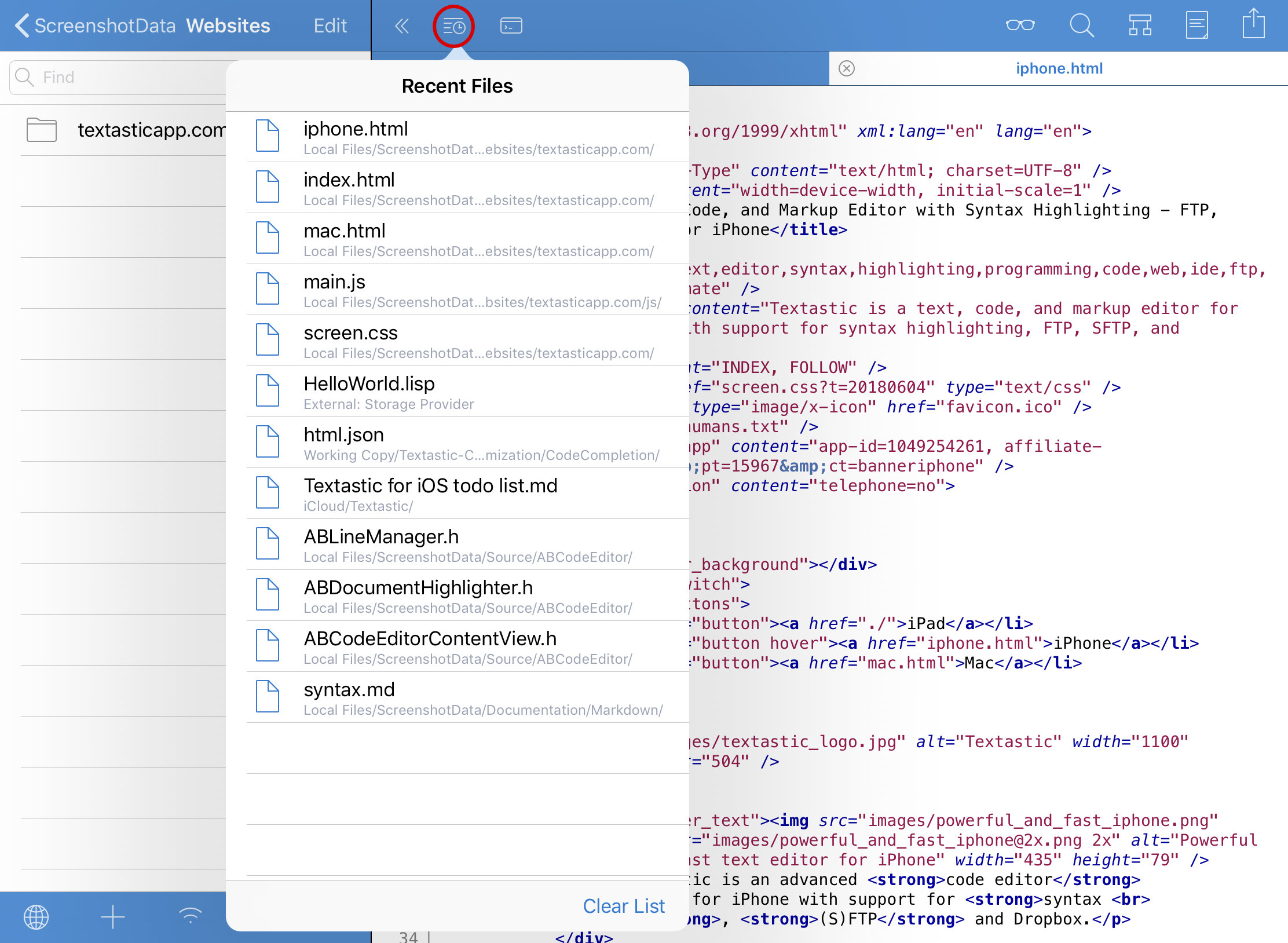Clear the recent files list
Viewport: 1288px width, 943px height.
coord(623,906)
